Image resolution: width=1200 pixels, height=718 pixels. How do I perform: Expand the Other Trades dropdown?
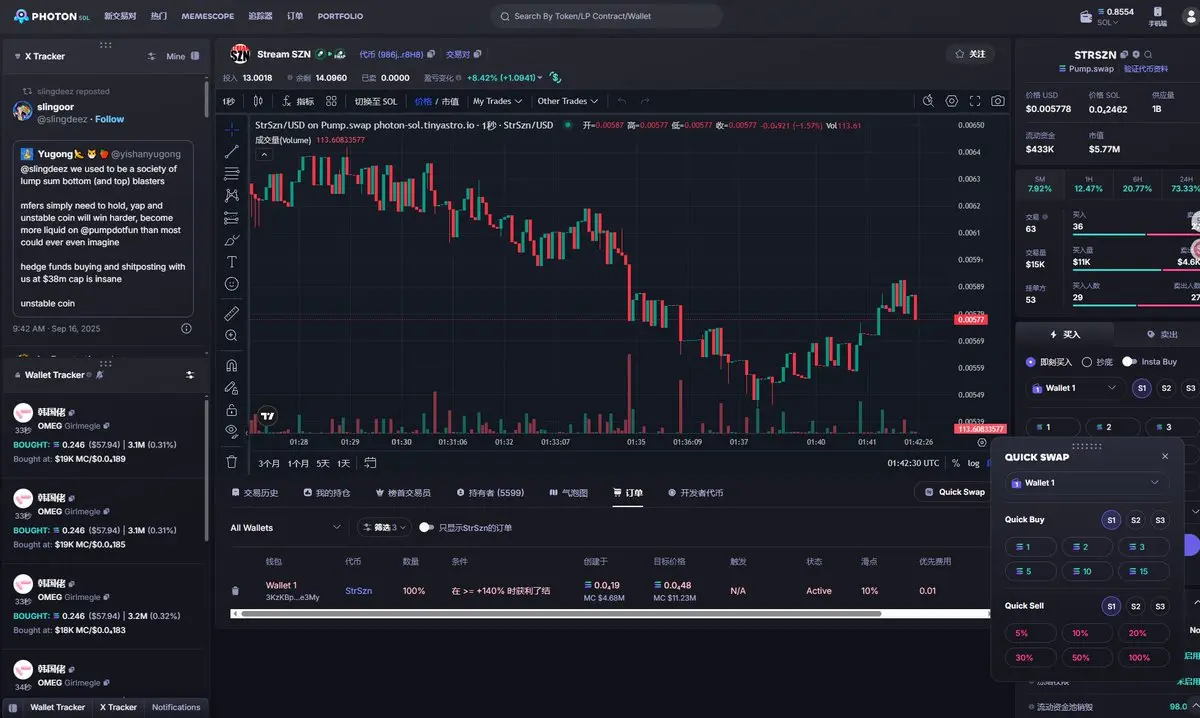pos(568,101)
